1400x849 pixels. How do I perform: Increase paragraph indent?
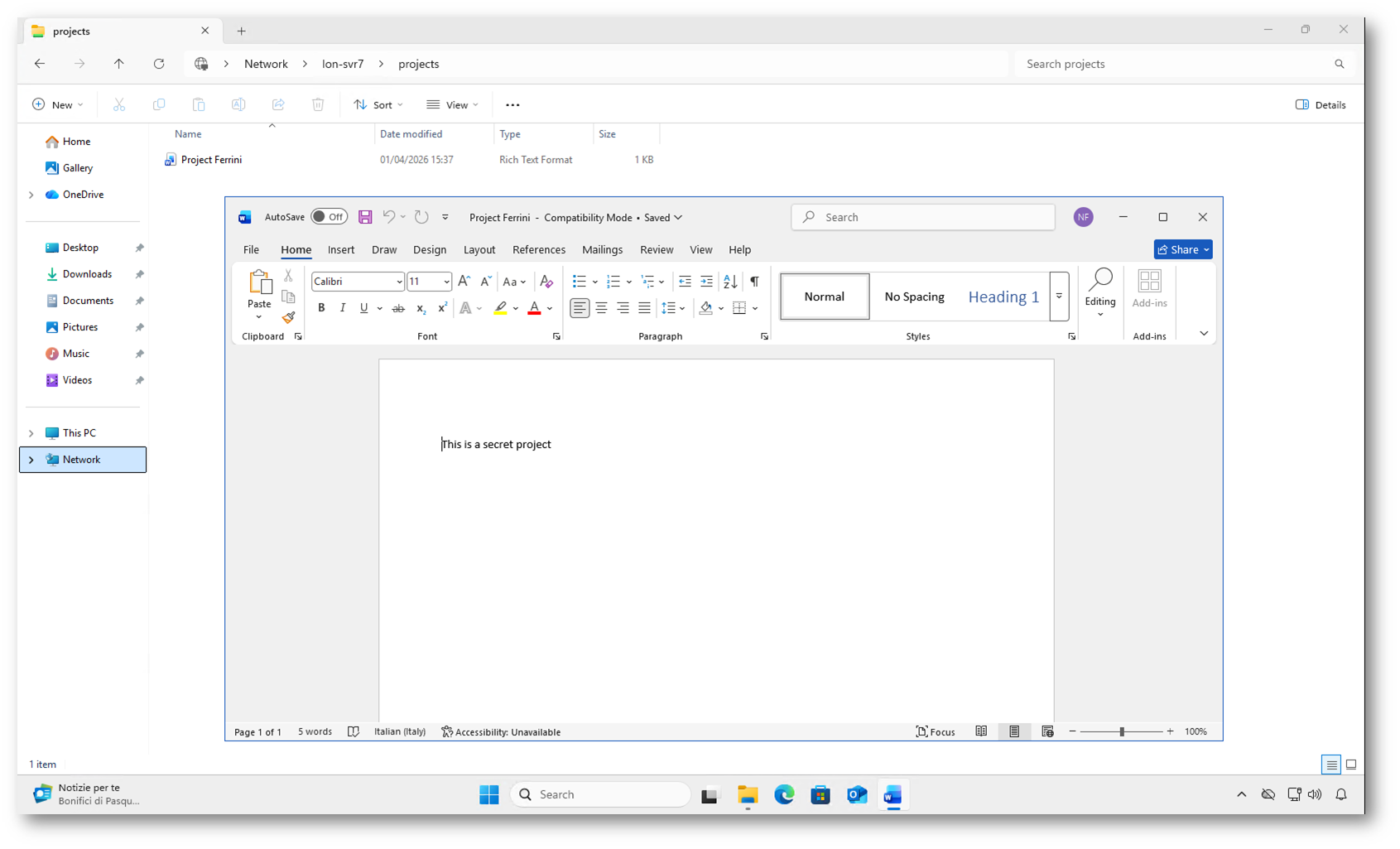point(706,282)
